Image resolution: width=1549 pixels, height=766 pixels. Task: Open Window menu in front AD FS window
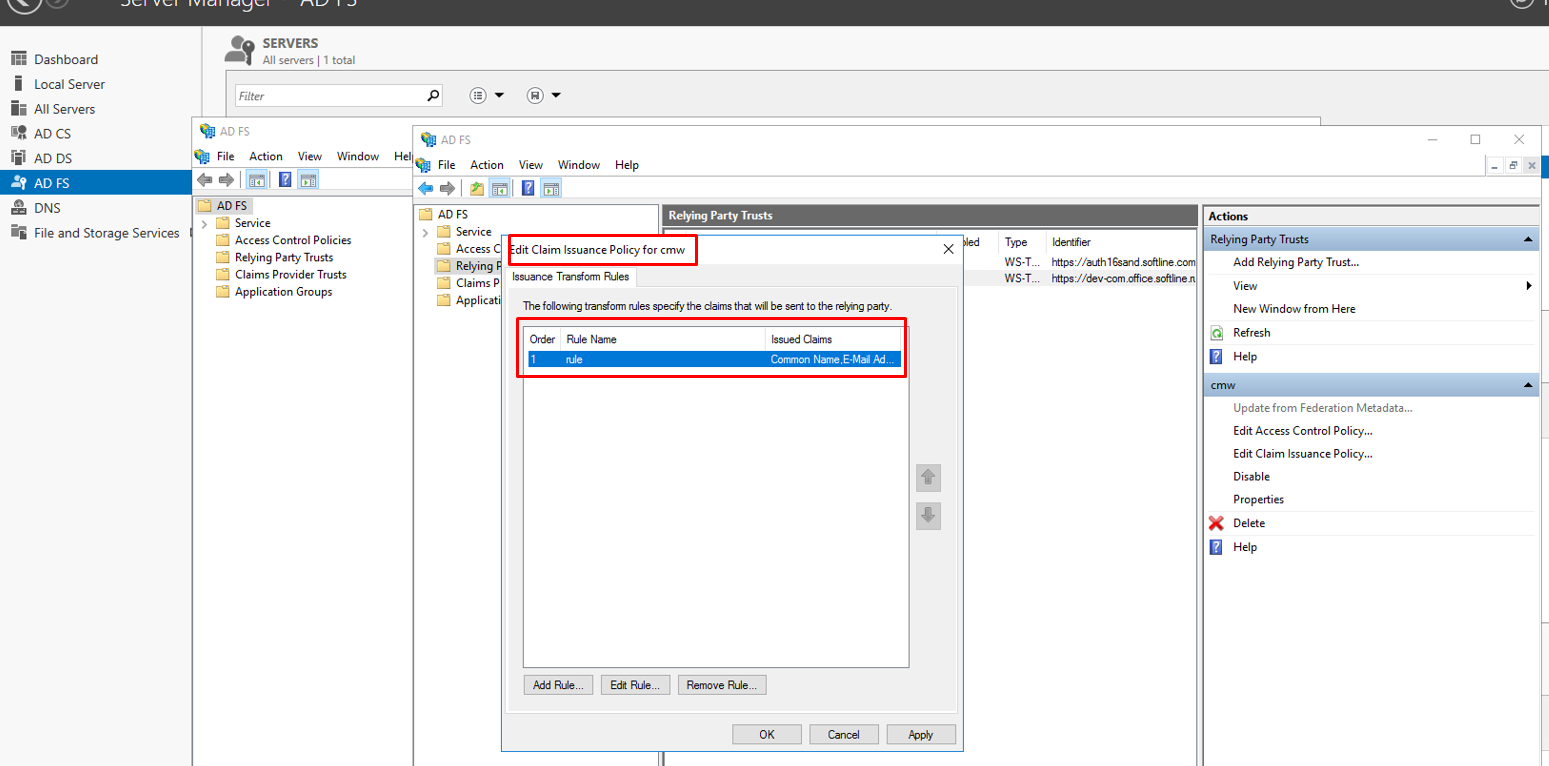[579, 165]
